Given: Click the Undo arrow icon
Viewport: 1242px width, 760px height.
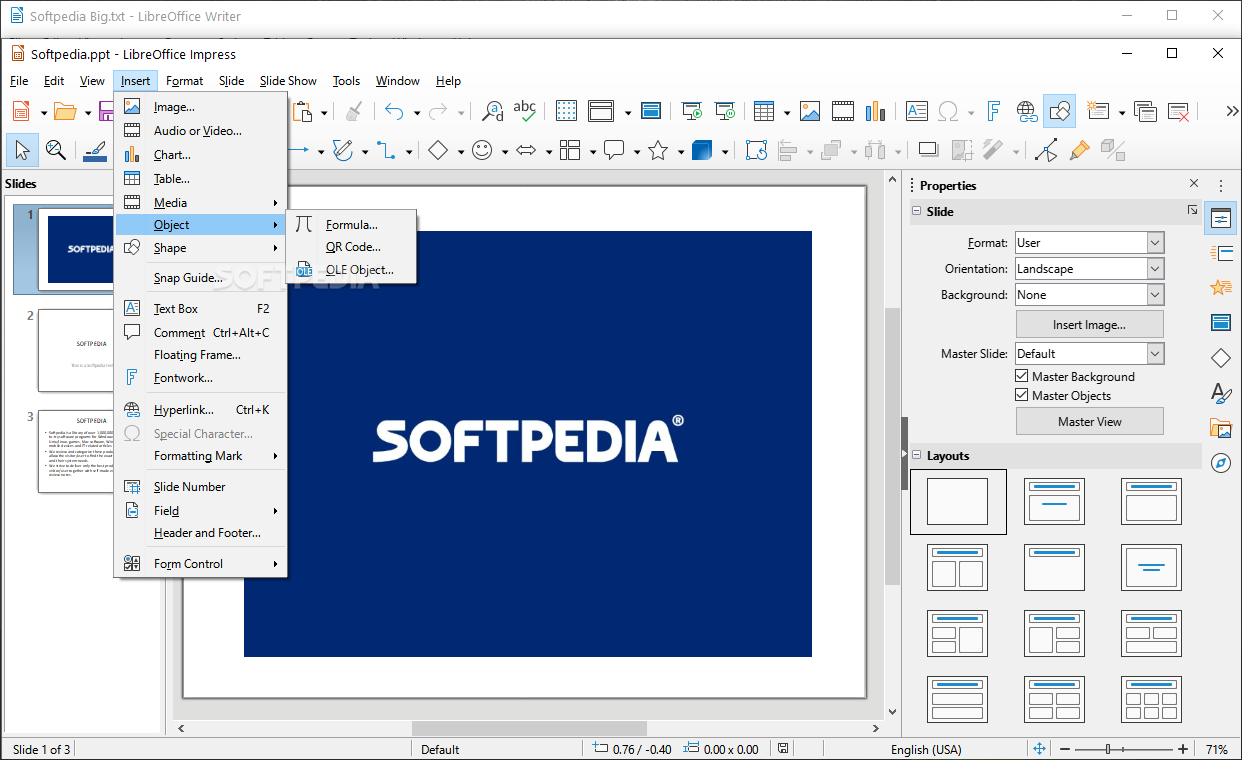Looking at the screenshot, I should point(395,112).
